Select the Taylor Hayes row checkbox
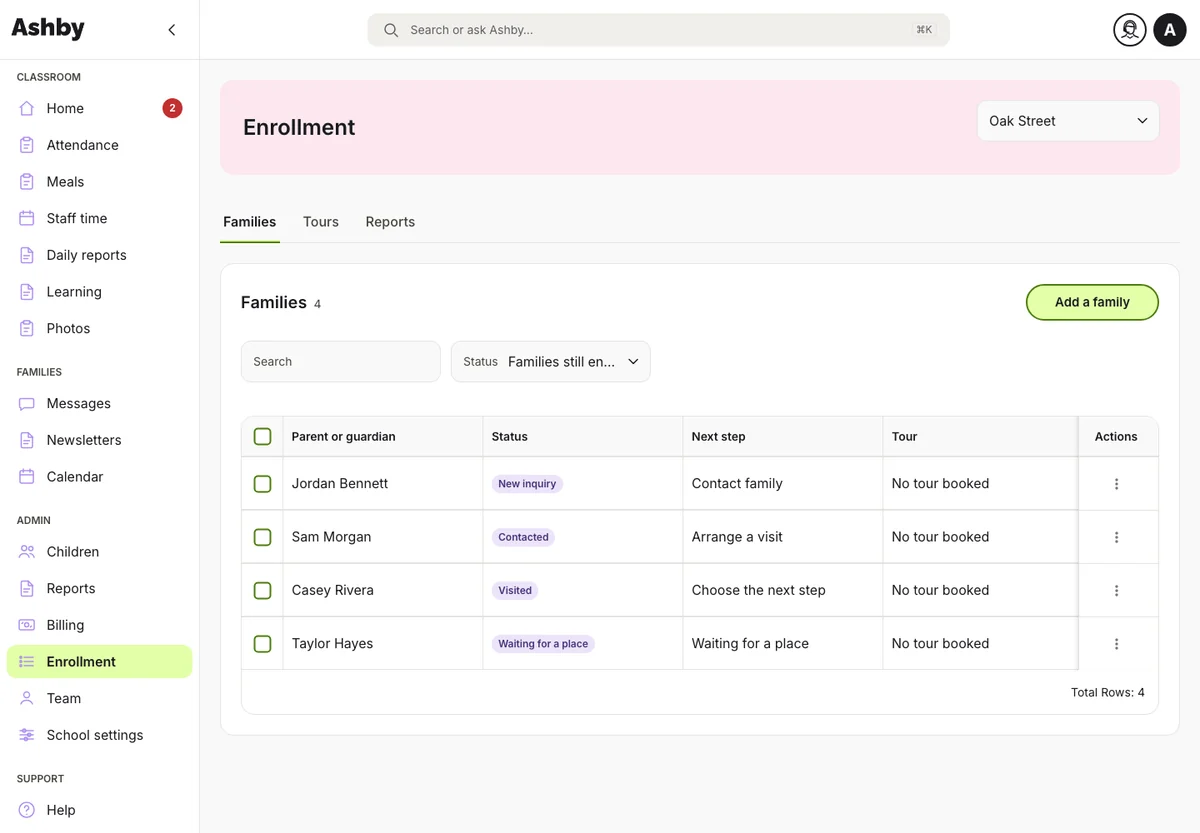The image size is (1200, 833). pos(262,644)
